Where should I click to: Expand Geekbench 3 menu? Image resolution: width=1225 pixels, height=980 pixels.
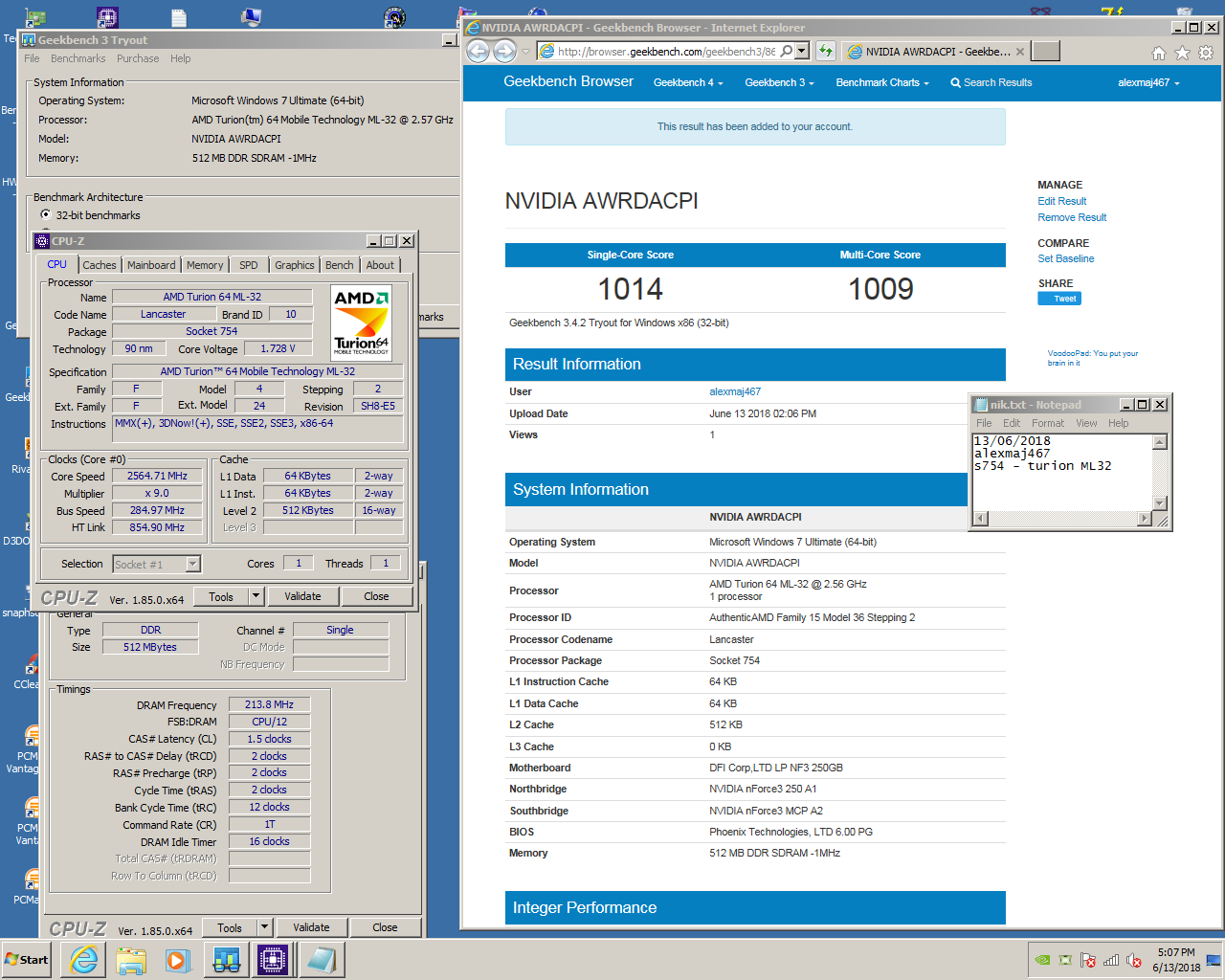pos(779,82)
